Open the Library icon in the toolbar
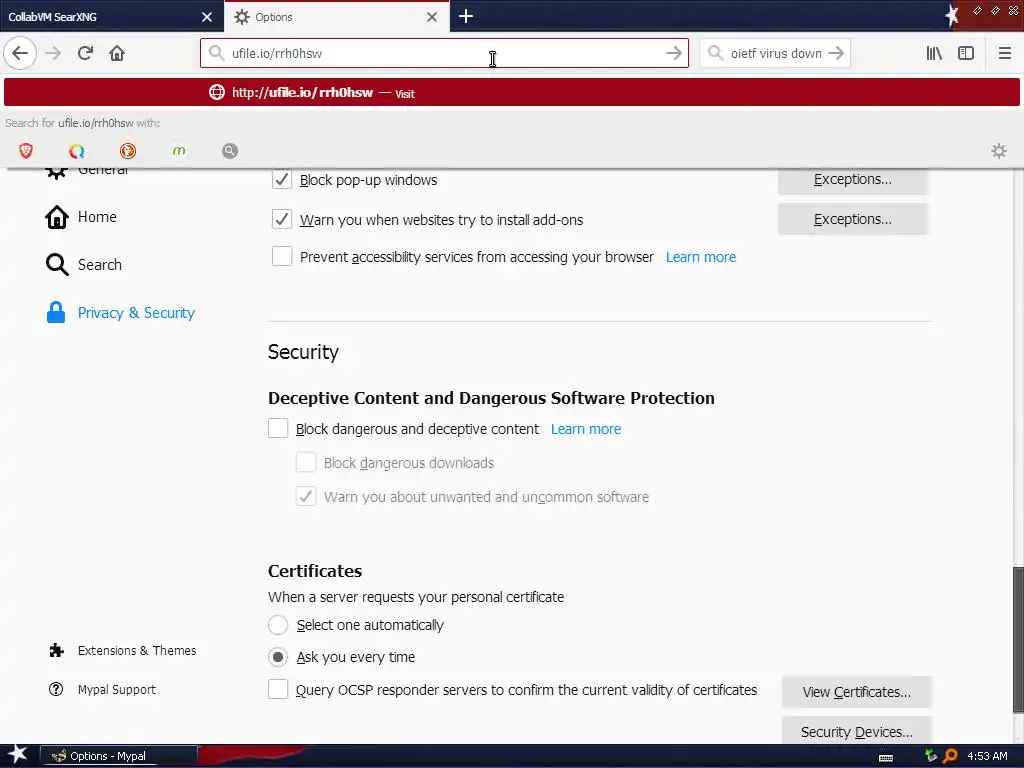 coord(934,53)
